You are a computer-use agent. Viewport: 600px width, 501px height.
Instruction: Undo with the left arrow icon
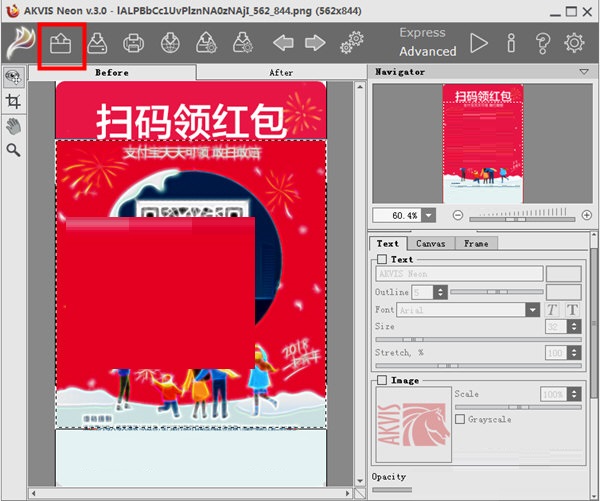283,43
